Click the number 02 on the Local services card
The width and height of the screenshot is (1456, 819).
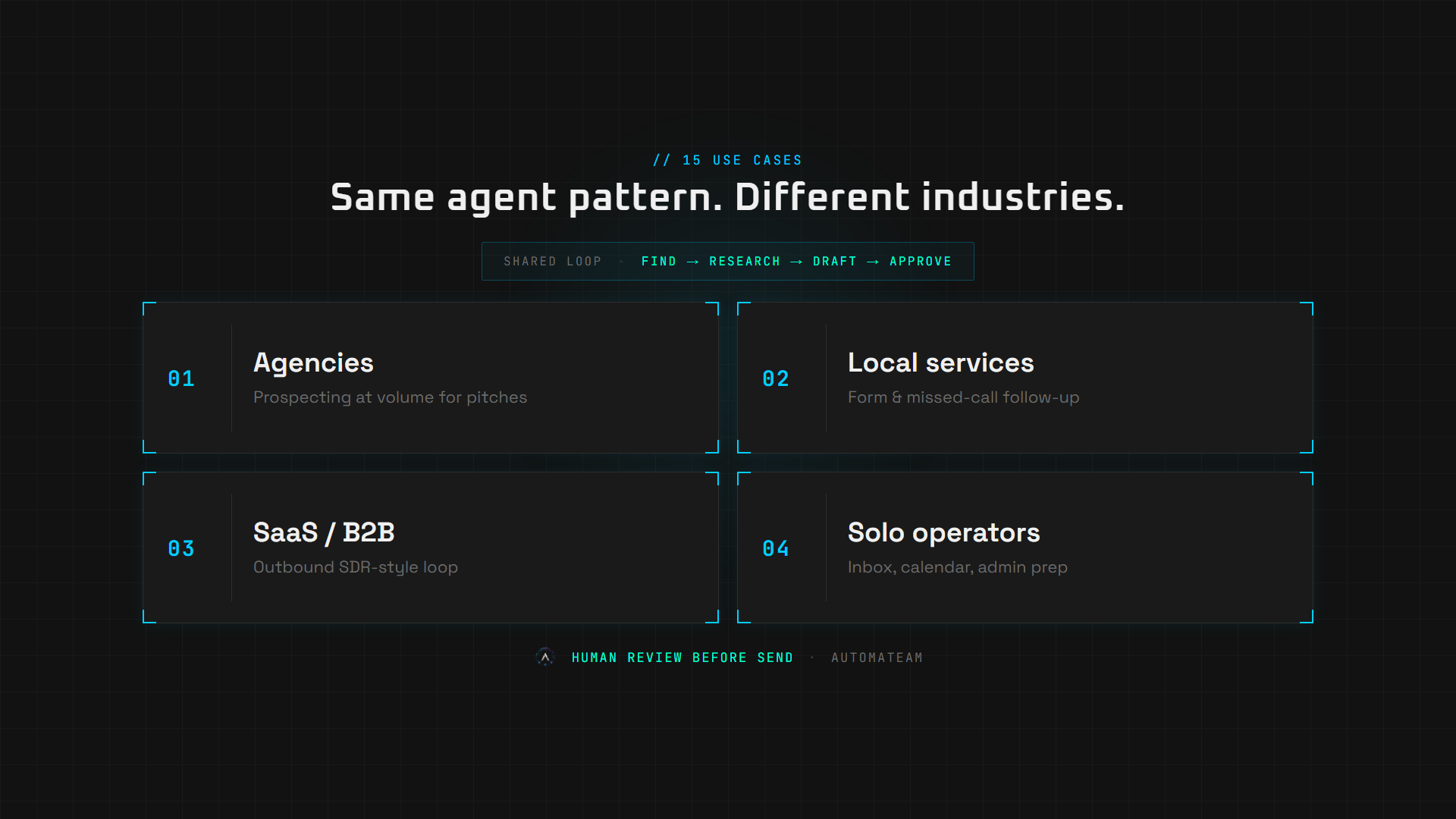click(x=776, y=378)
